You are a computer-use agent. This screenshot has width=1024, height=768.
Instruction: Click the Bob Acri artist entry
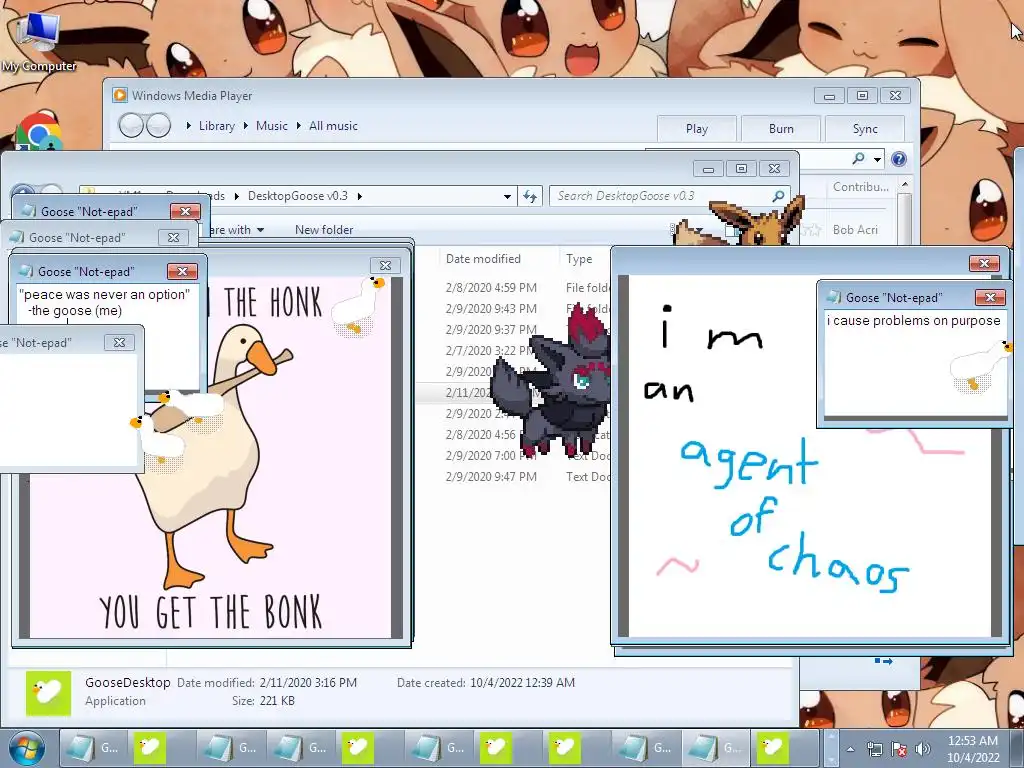coord(855,230)
